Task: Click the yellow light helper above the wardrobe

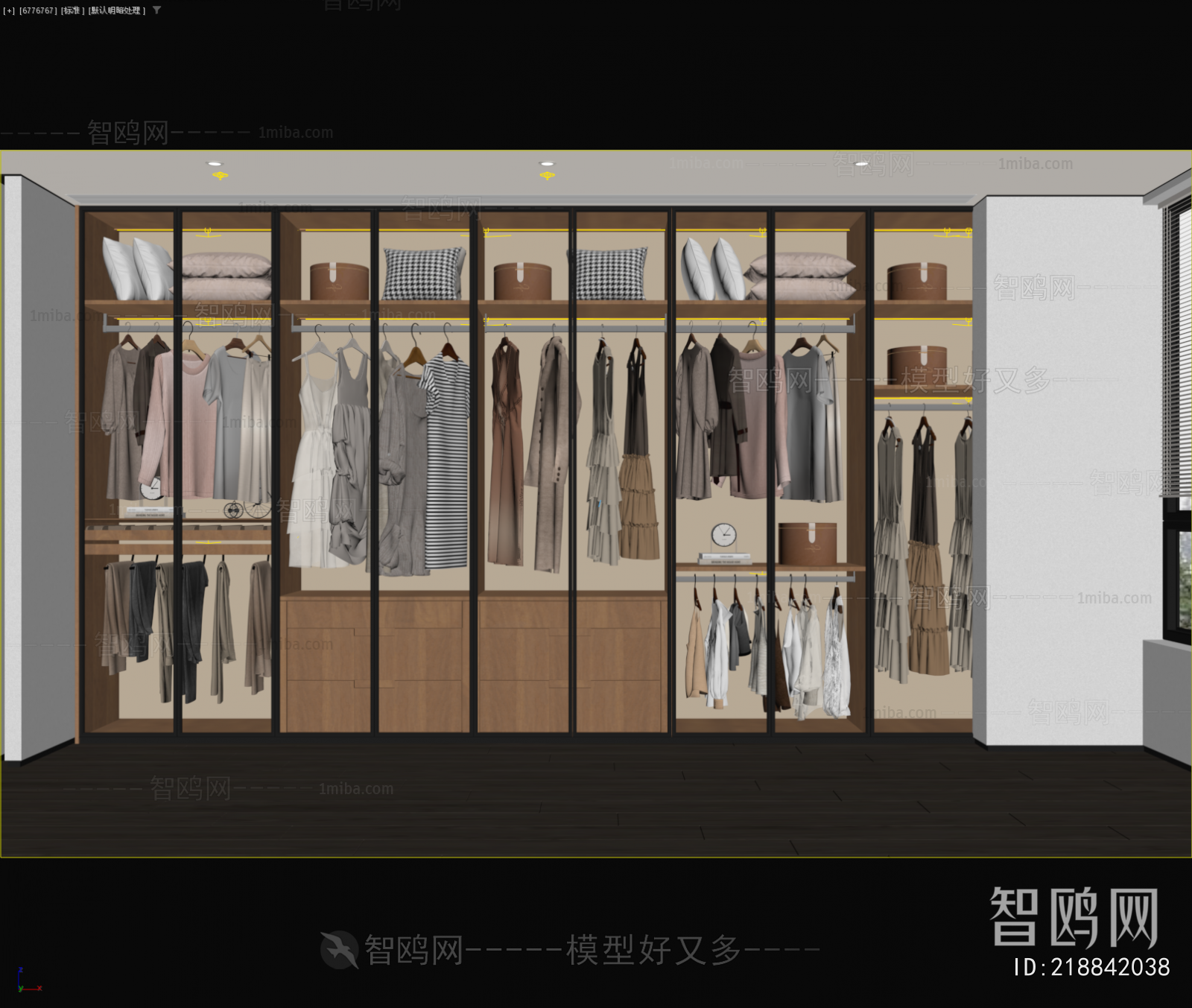Action: coord(209,232)
